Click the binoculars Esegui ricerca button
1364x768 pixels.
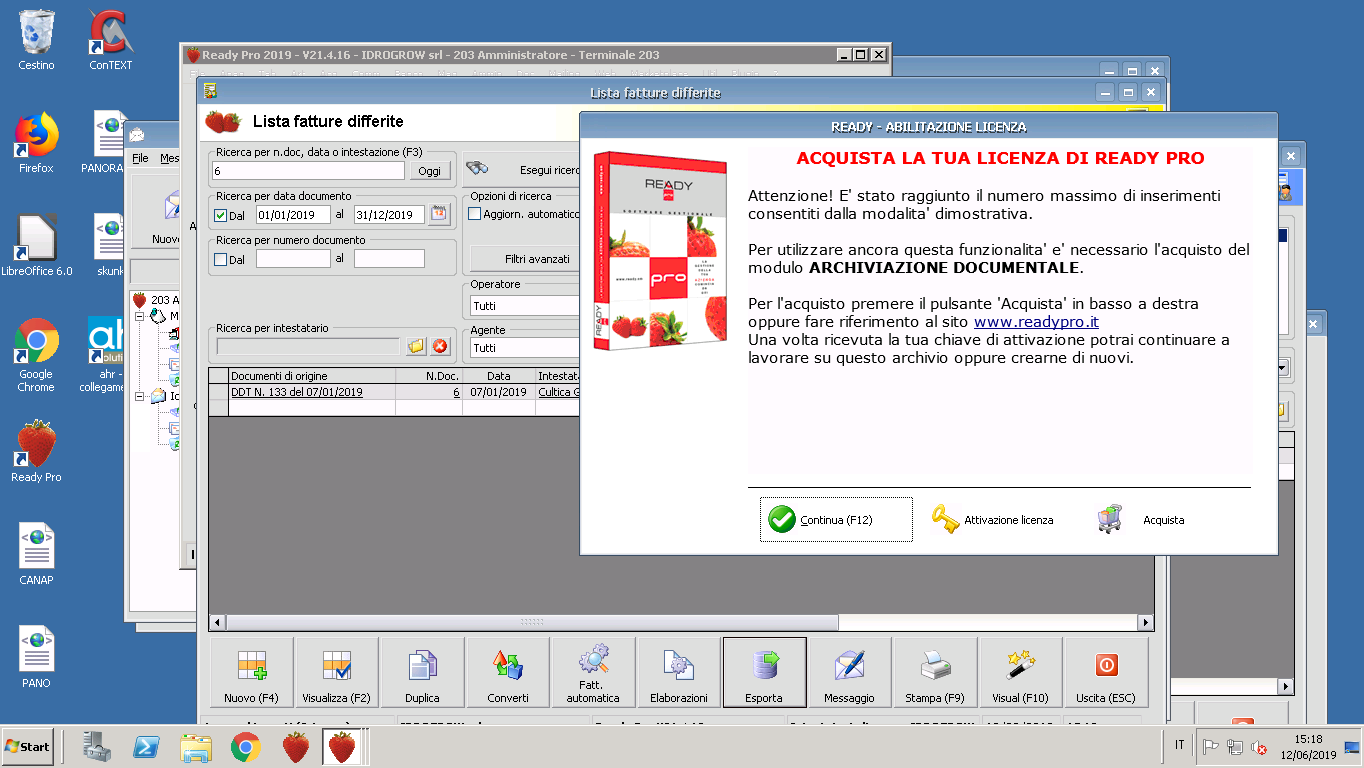pyautogui.click(x=521, y=170)
